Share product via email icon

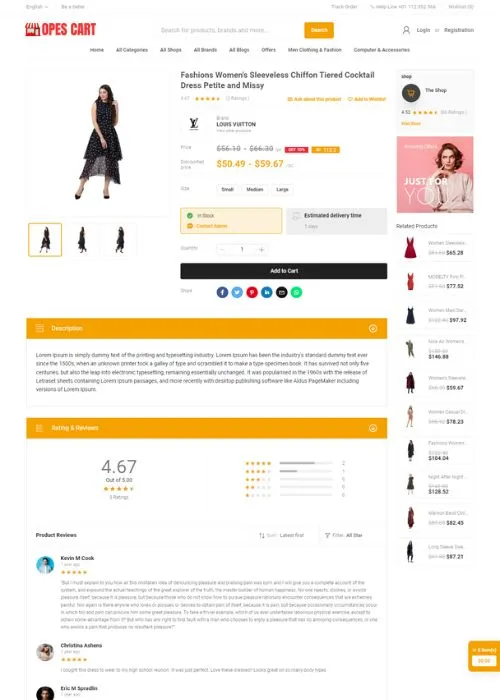pyautogui.click(x=282, y=292)
